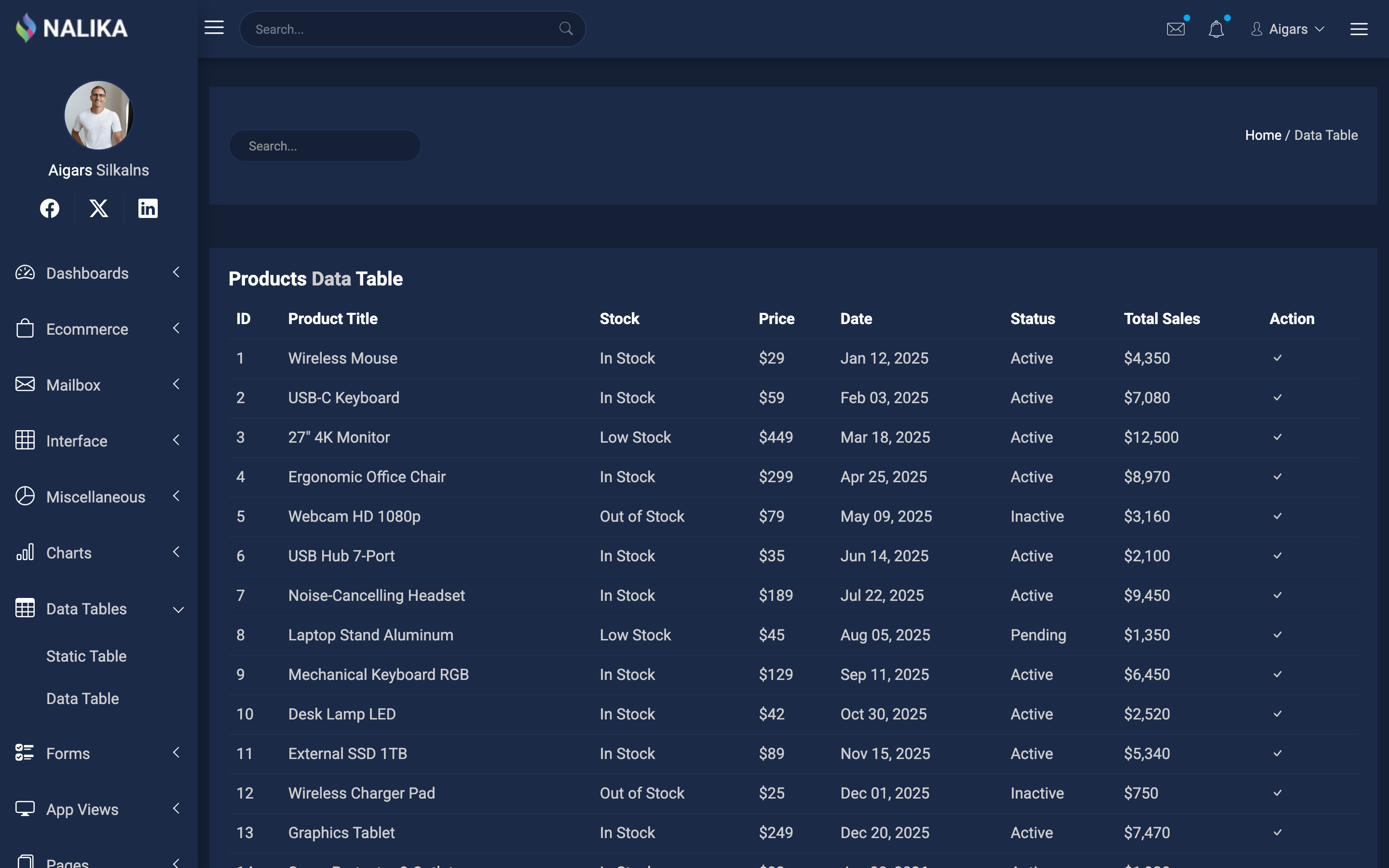Open the Charts menu label
Image resolution: width=1389 pixels, height=868 pixels.
69,553
